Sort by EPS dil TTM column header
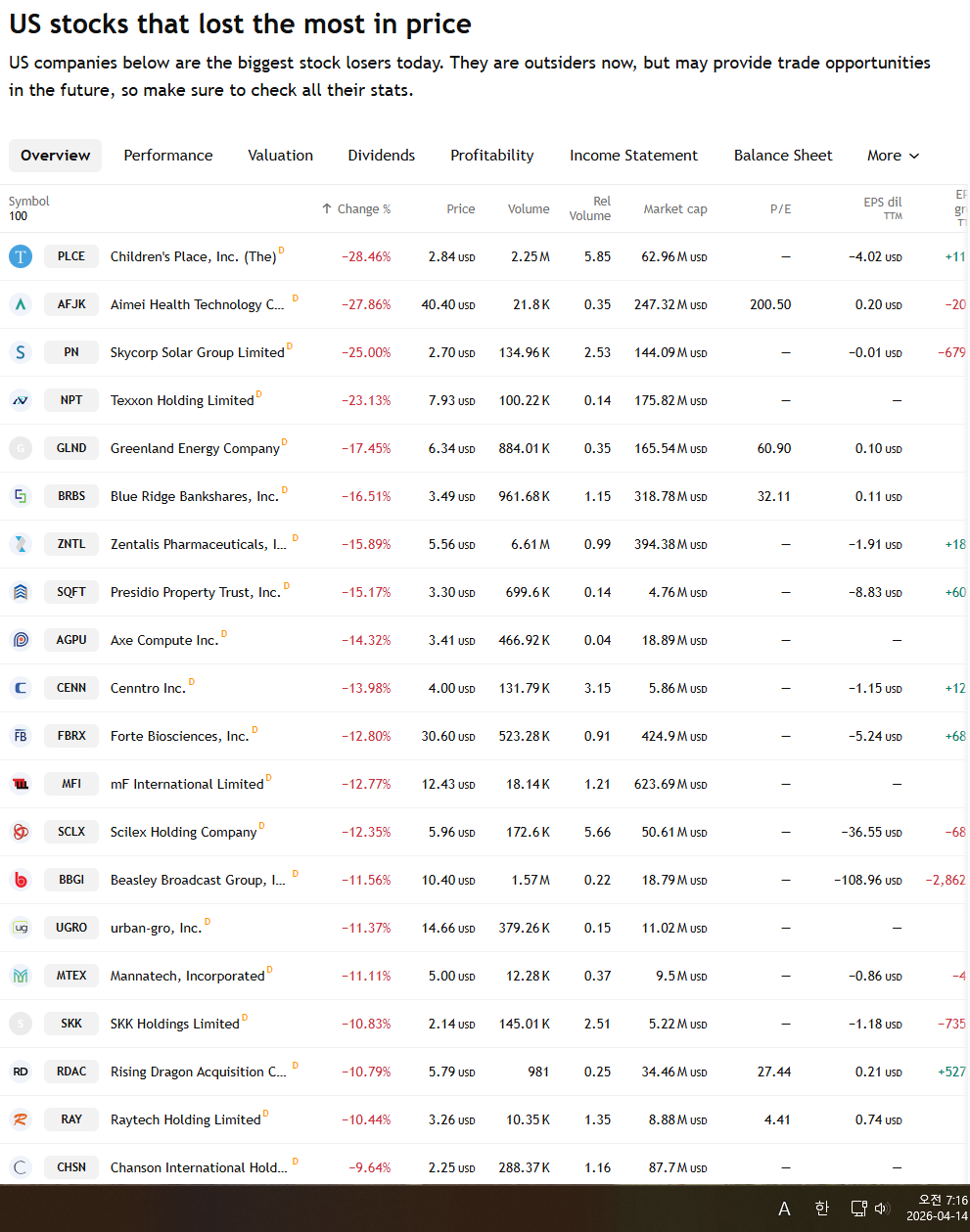 pos(883,208)
